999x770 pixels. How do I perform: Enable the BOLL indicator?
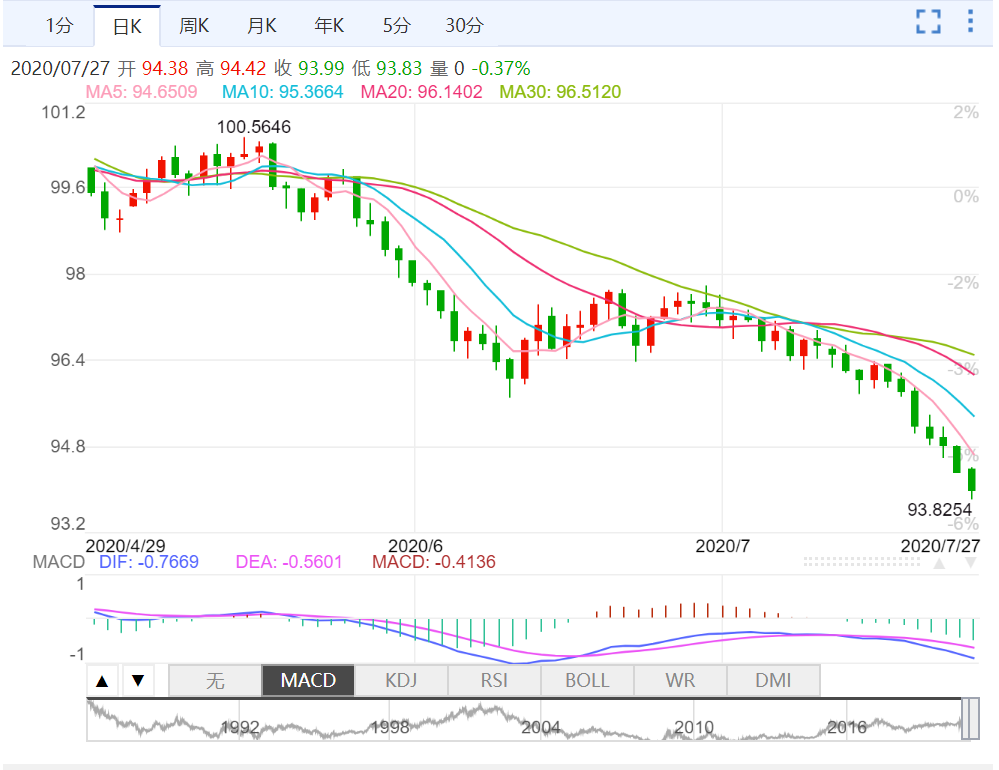(587, 681)
